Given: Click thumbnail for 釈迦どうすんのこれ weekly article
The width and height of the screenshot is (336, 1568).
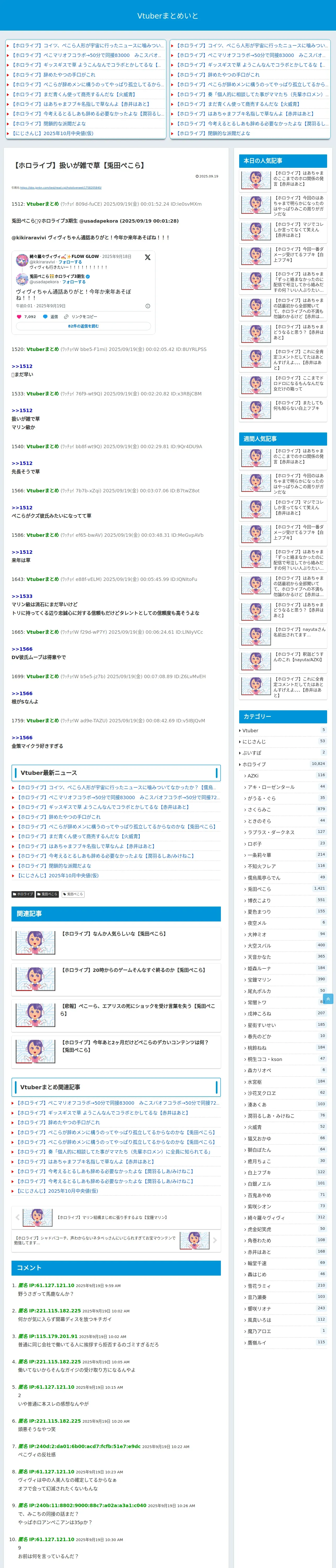Looking at the screenshot, I should coord(256,662).
